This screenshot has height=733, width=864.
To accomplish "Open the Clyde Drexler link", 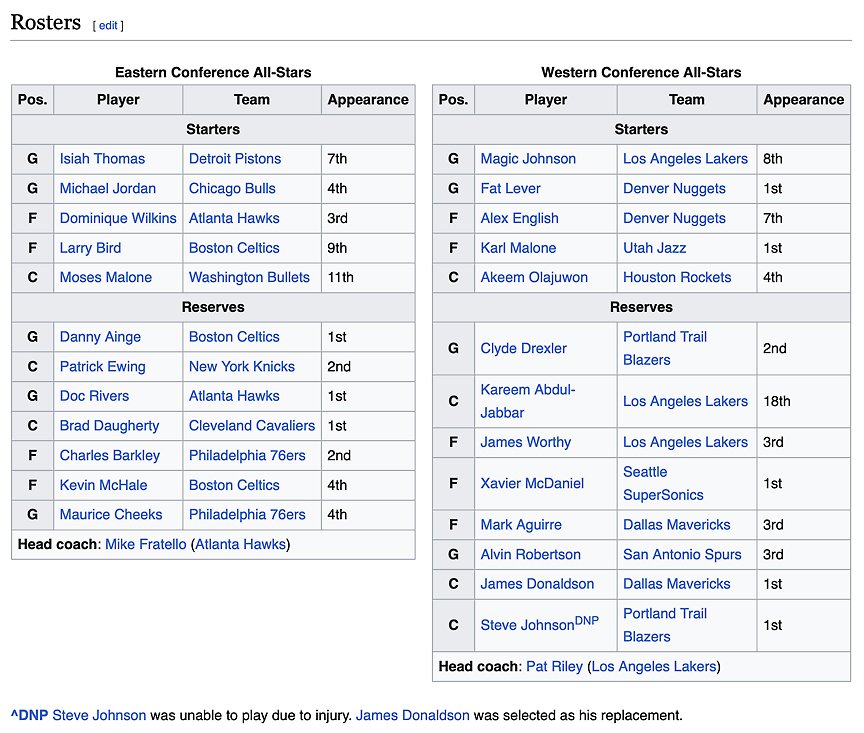I will [x=523, y=348].
